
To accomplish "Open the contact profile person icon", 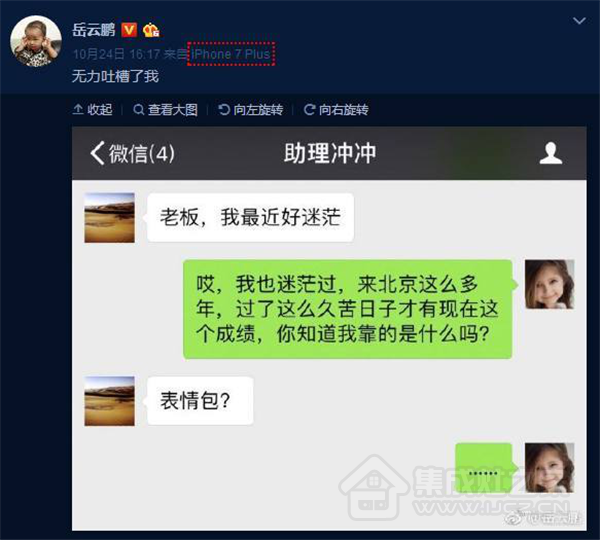I will [x=551, y=153].
